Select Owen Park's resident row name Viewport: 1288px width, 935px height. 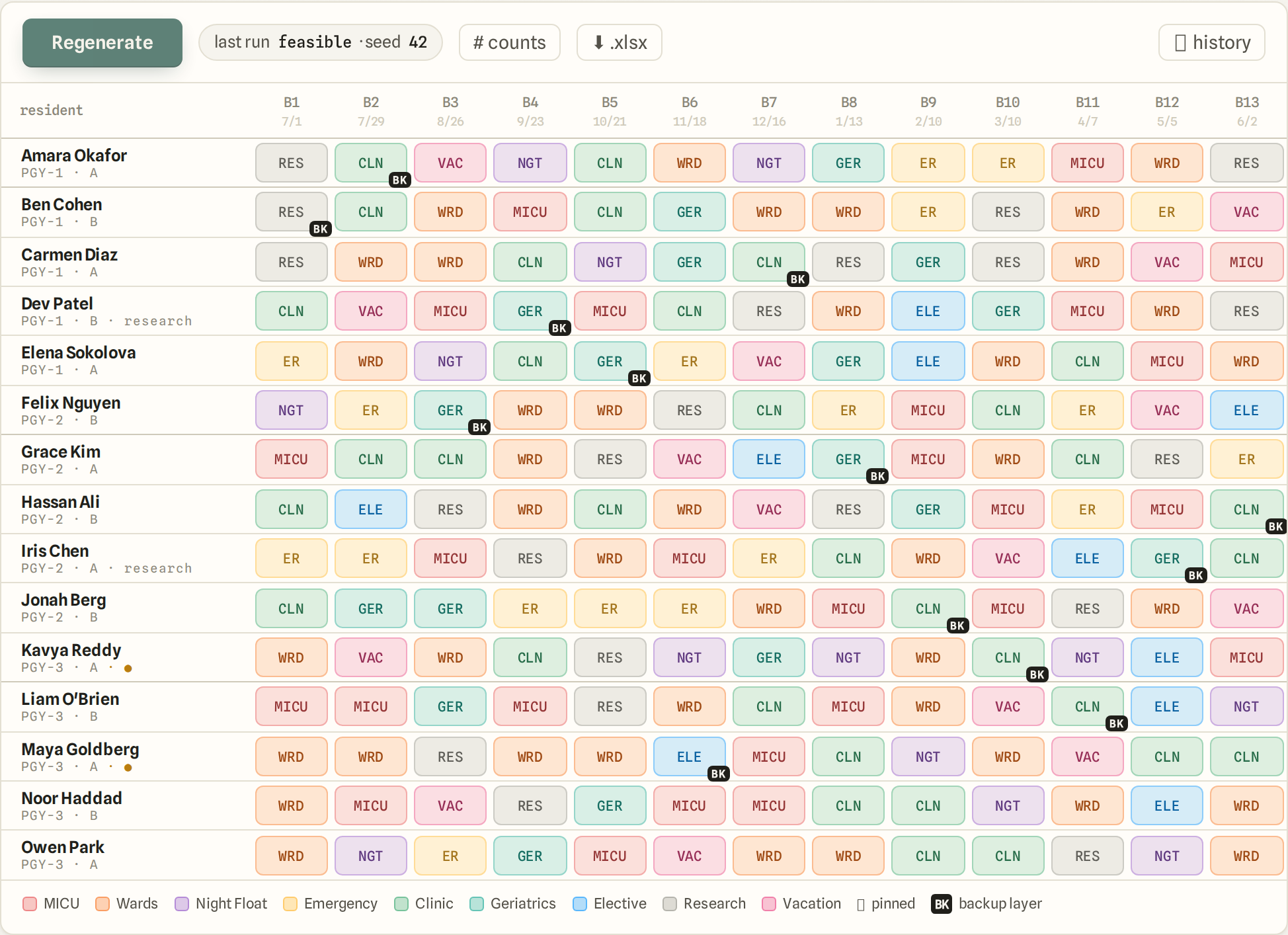[x=63, y=847]
